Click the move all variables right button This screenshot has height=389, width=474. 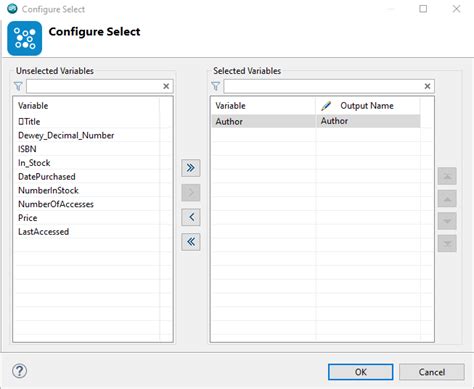(x=191, y=168)
